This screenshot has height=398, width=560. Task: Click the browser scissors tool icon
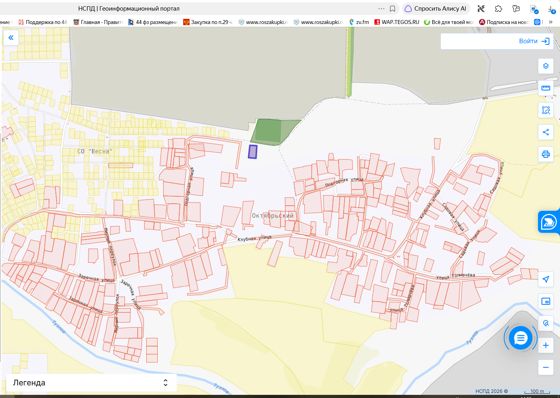(481, 9)
